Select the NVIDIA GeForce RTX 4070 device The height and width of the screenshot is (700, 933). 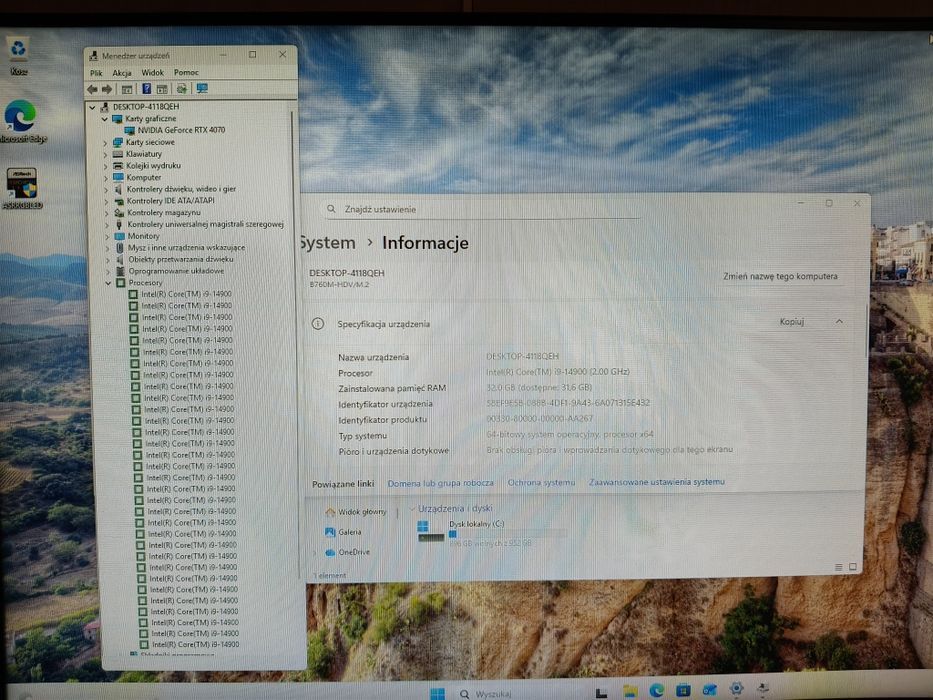(181, 130)
